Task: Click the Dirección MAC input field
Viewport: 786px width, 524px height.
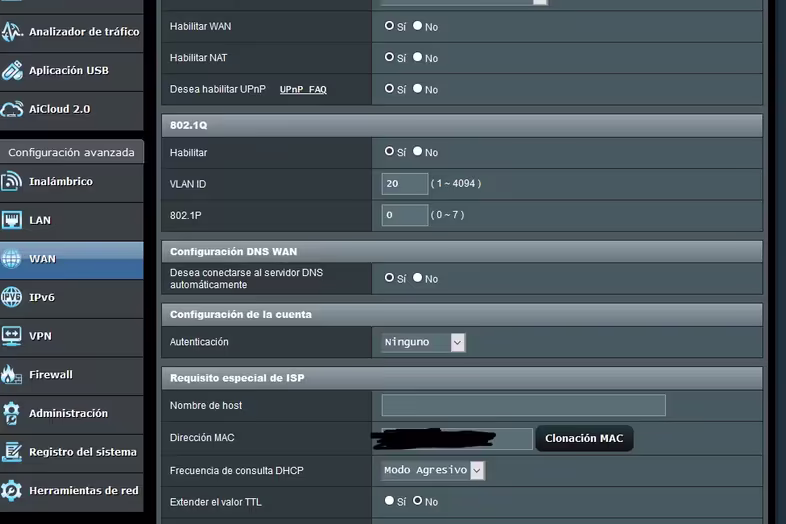Action: pyautogui.click(x=457, y=439)
